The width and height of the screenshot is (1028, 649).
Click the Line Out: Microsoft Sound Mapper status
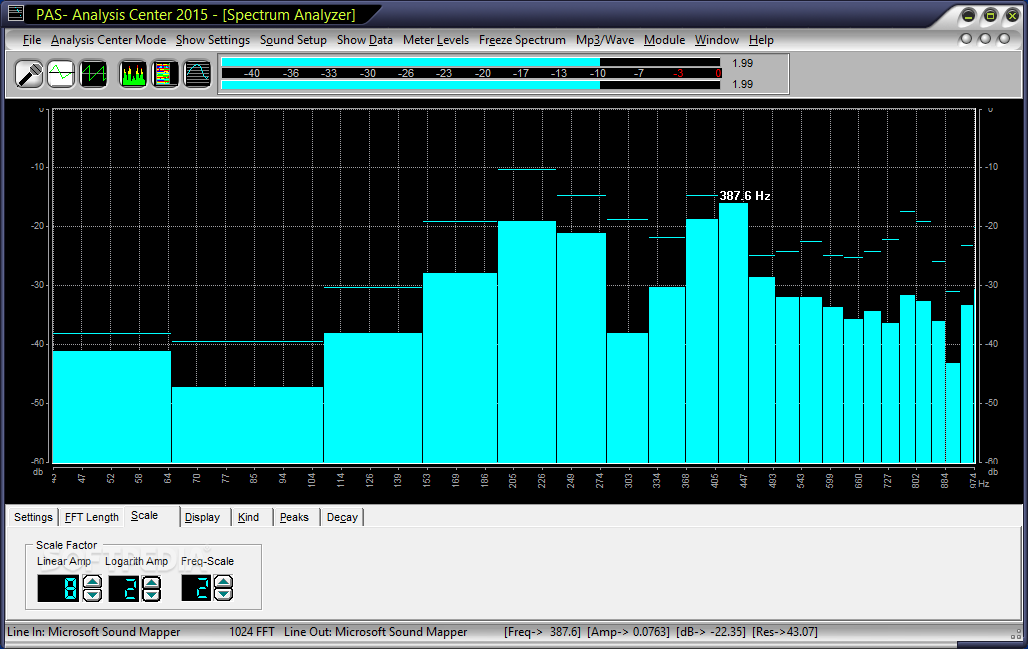pyautogui.click(x=376, y=632)
